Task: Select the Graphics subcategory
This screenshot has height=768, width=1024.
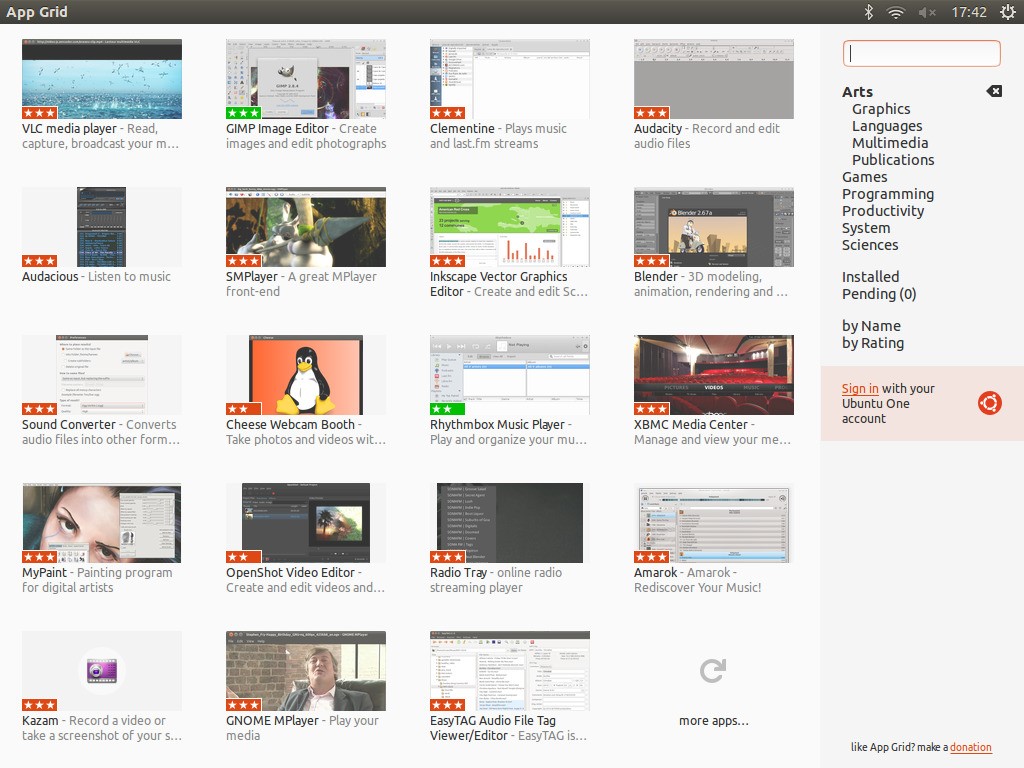Action: (x=881, y=109)
